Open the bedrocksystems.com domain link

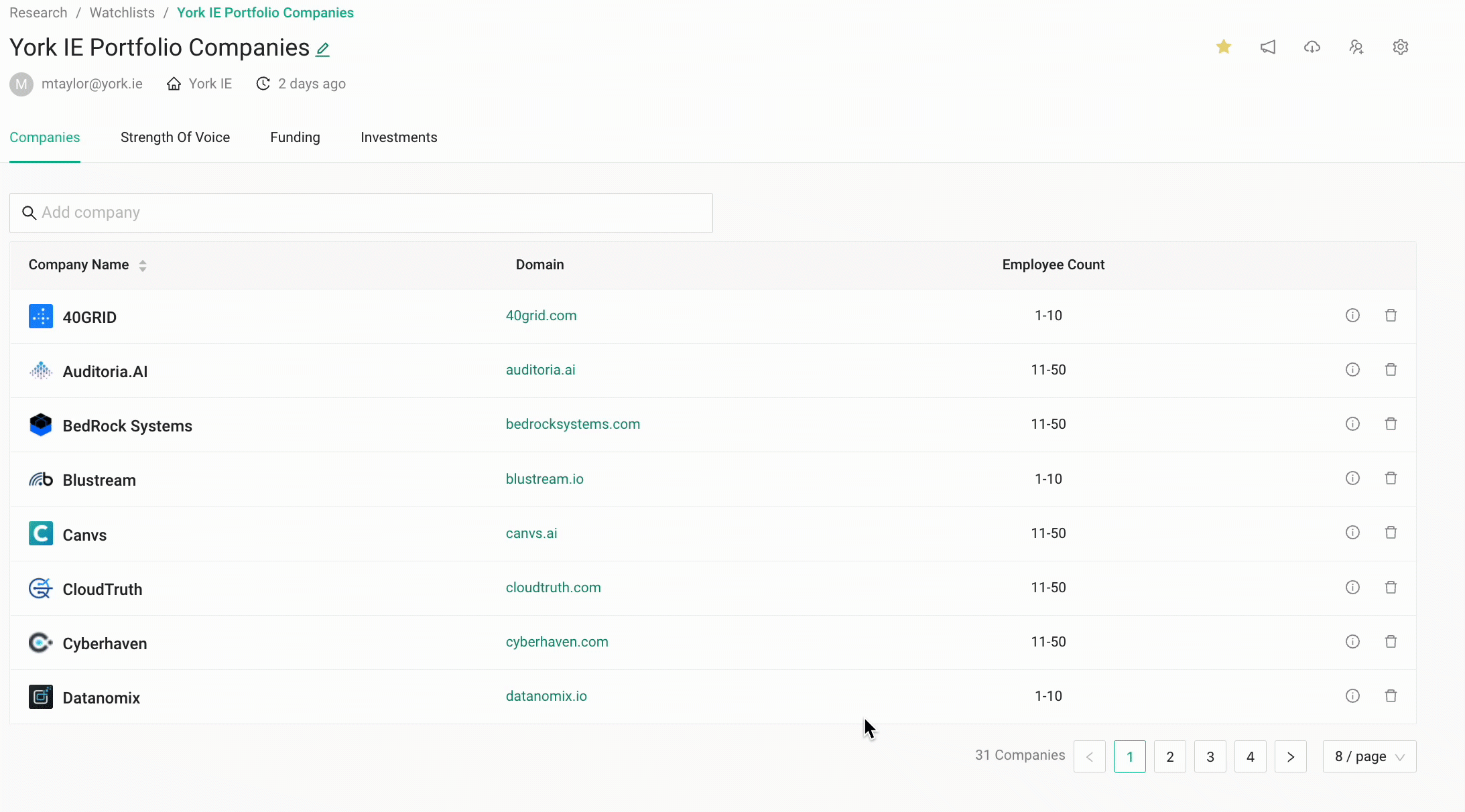pyautogui.click(x=572, y=424)
